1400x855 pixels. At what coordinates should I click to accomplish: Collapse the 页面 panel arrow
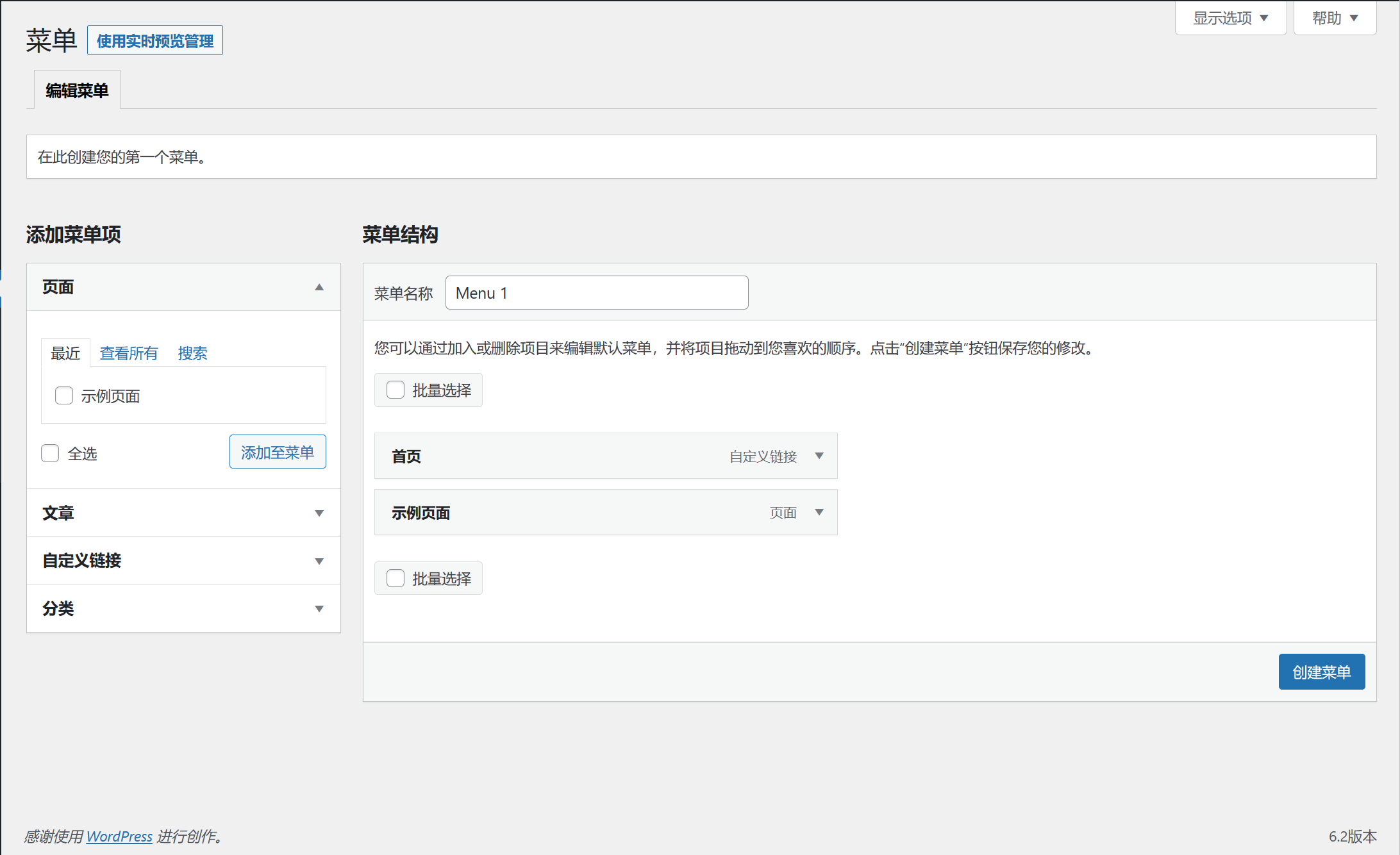point(319,287)
